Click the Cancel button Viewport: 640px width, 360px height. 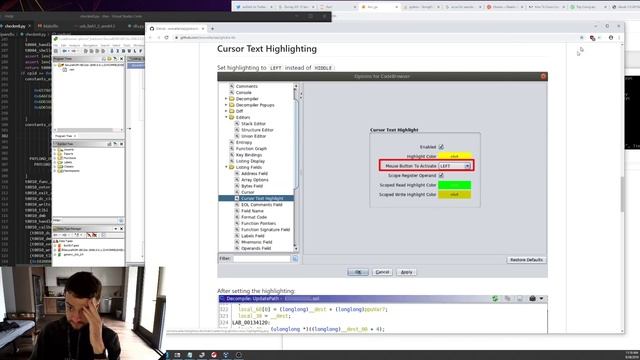click(382, 272)
